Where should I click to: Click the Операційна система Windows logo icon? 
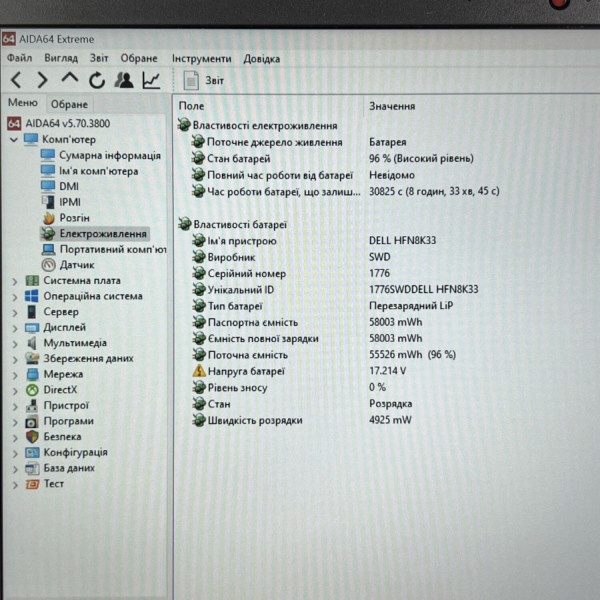click(32, 296)
